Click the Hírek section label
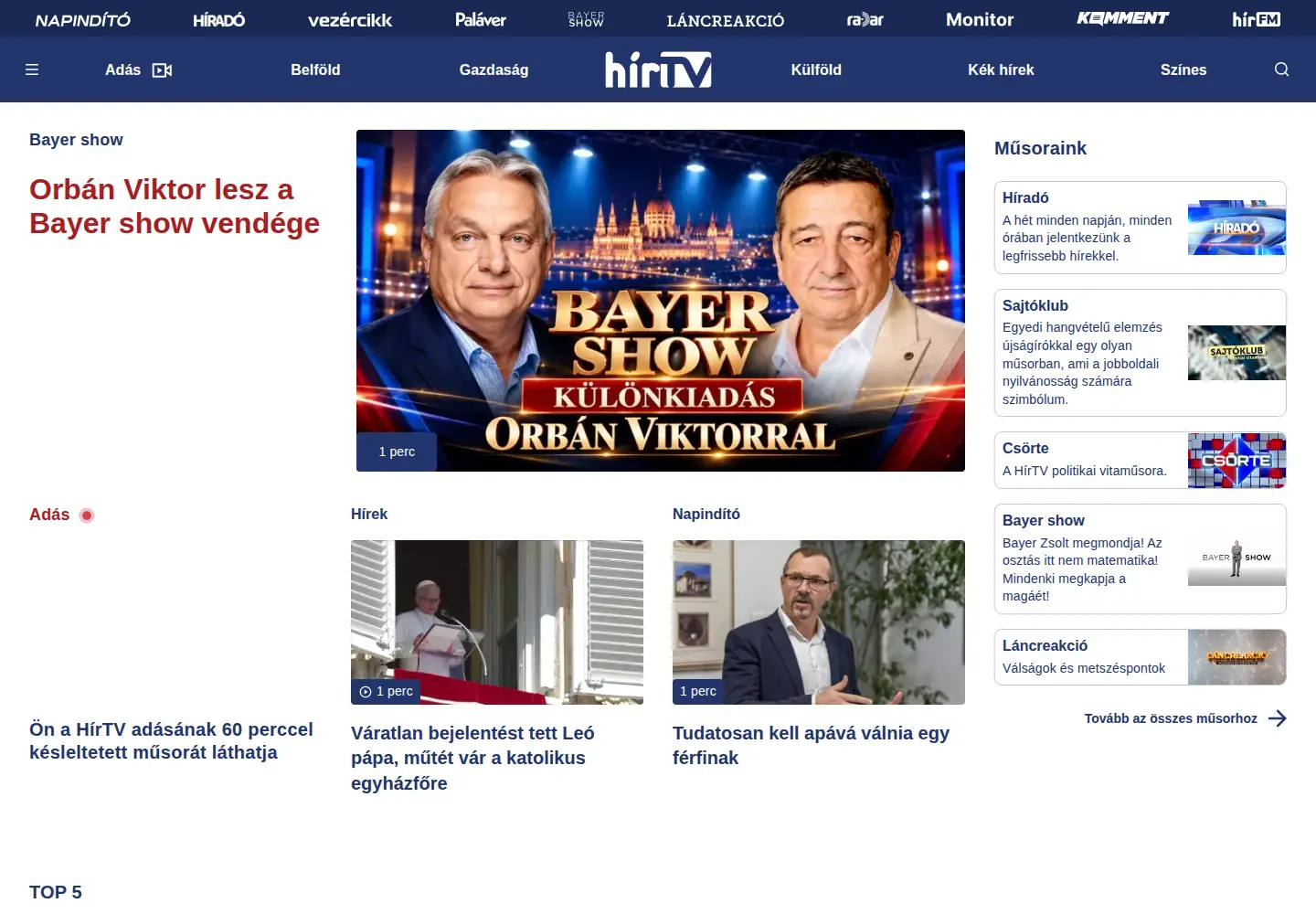Image resolution: width=1316 pixels, height=914 pixels. pyautogui.click(x=369, y=515)
